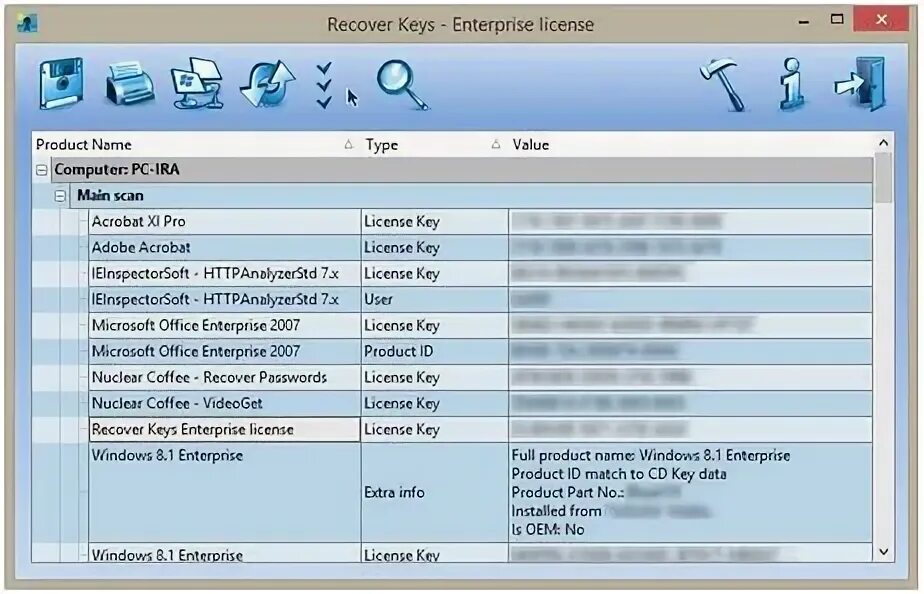Image resolution: width=924 pixels, height=594 pixels.
Task: Collapse the Computer: PC-IRA node
Action: [41, 170]
